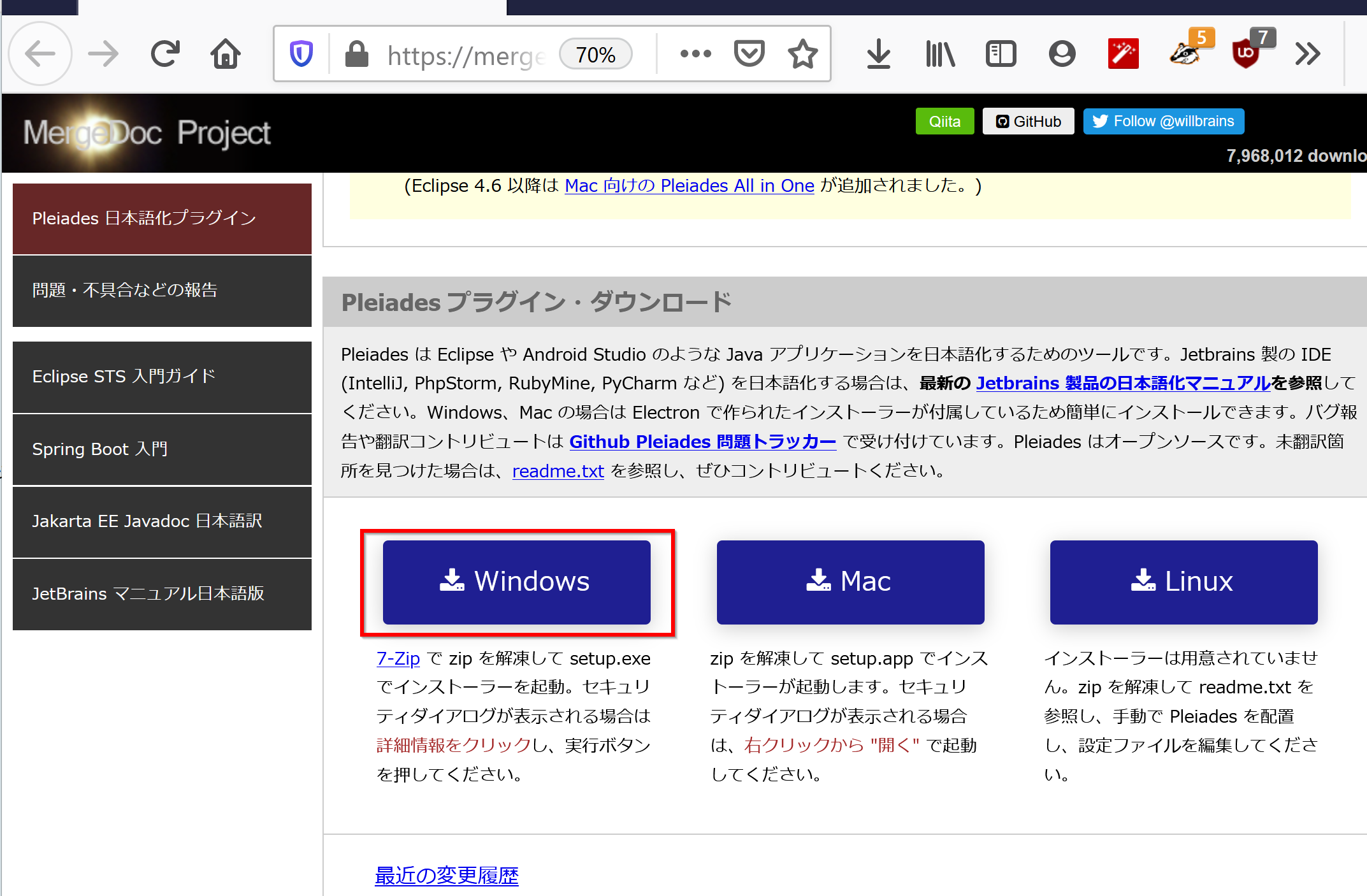
Task: Toggle the sidebar view
Action: (1001, 54)
